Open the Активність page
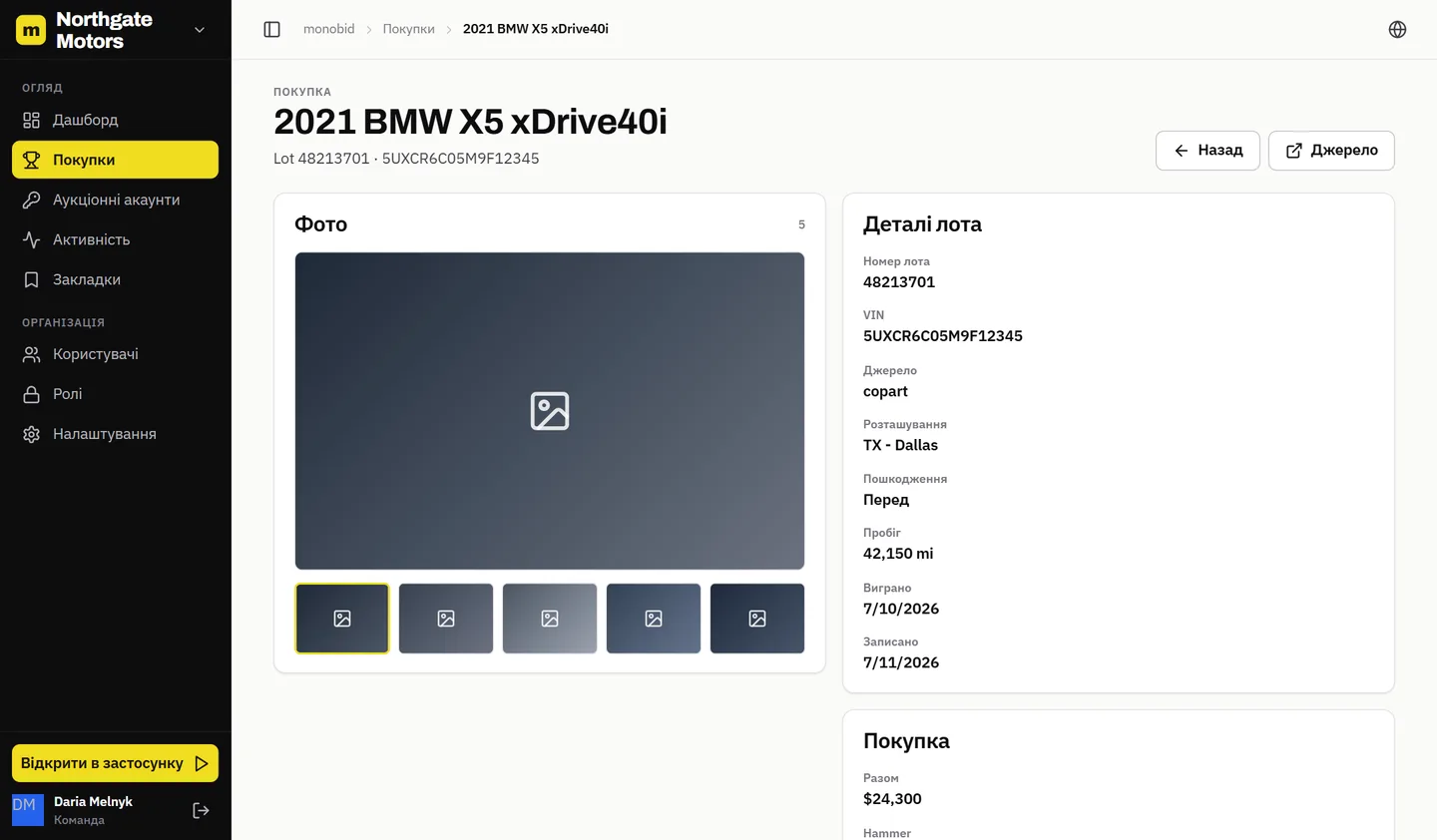 click(x=115, y=239)
